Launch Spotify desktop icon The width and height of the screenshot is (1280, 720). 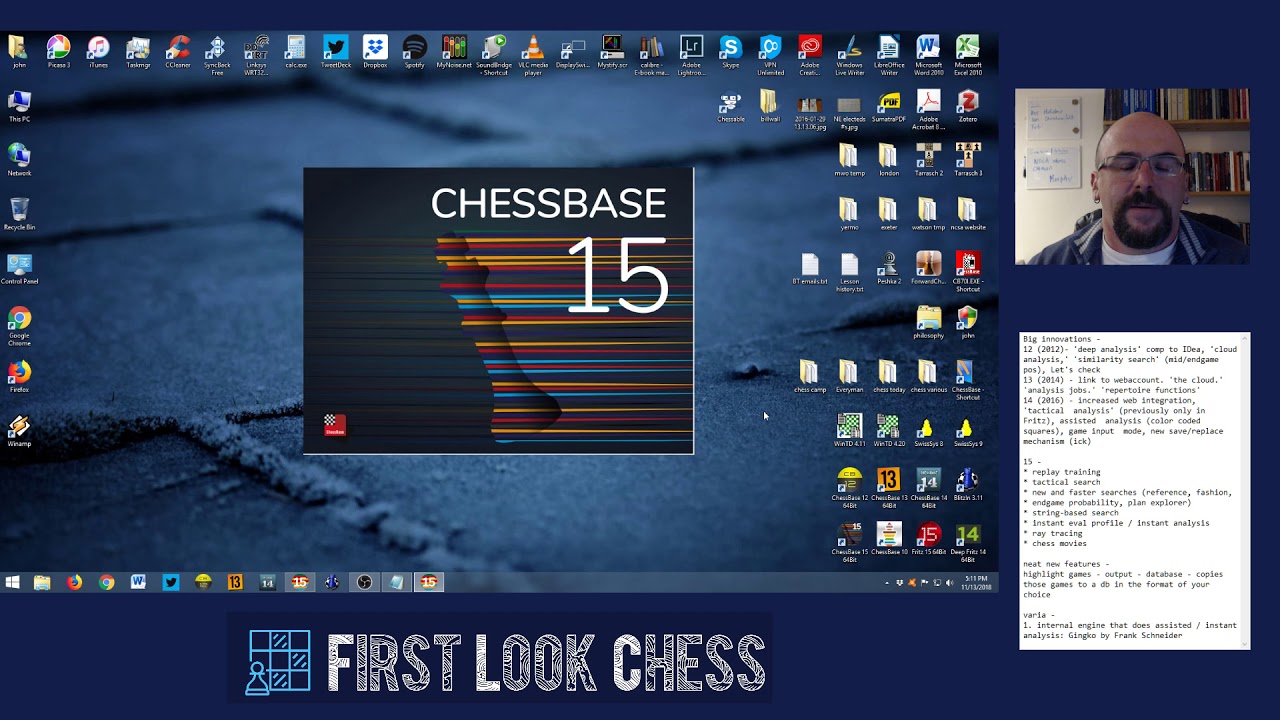(x=414, y=52)
